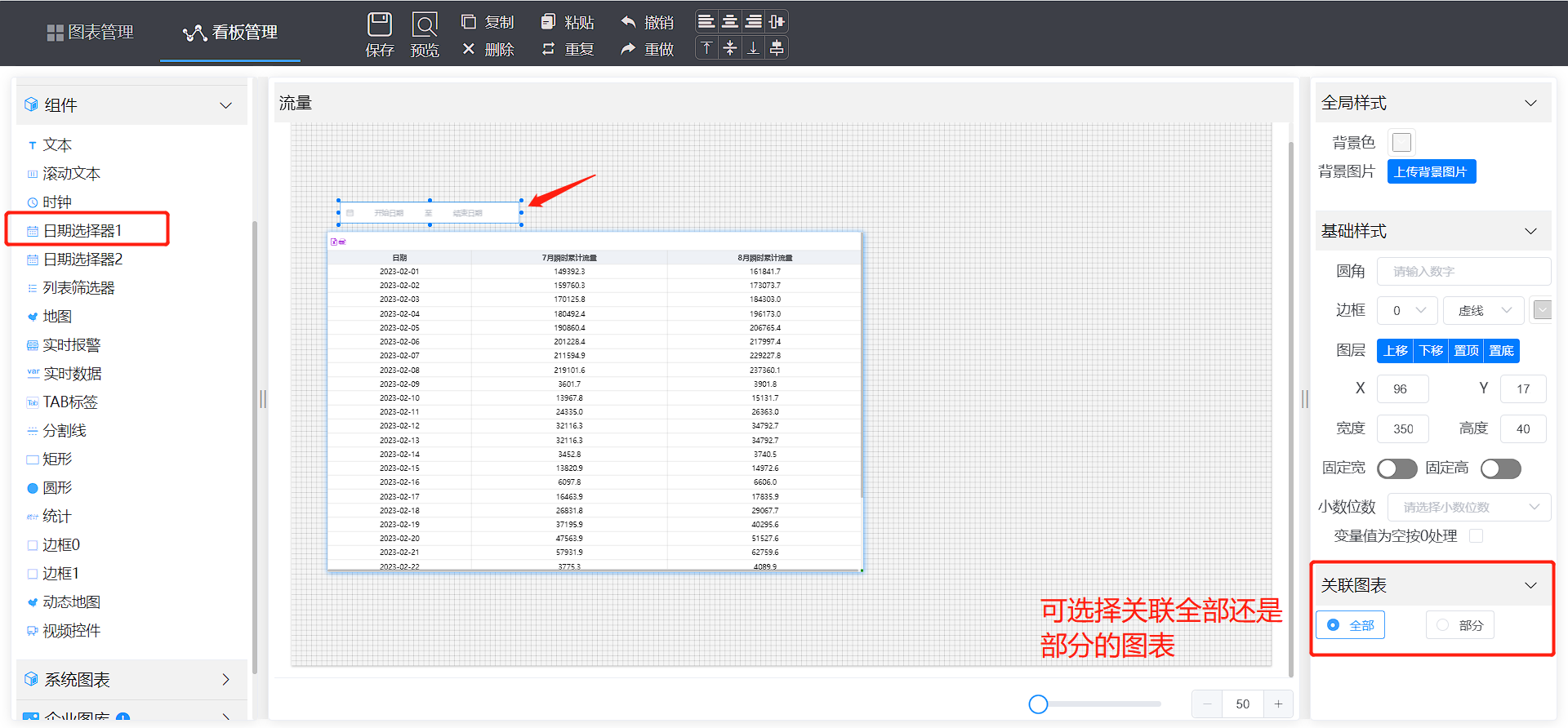Click the 宽度 input field
The image size is (1568, 728).
[x=1403, y=428]
